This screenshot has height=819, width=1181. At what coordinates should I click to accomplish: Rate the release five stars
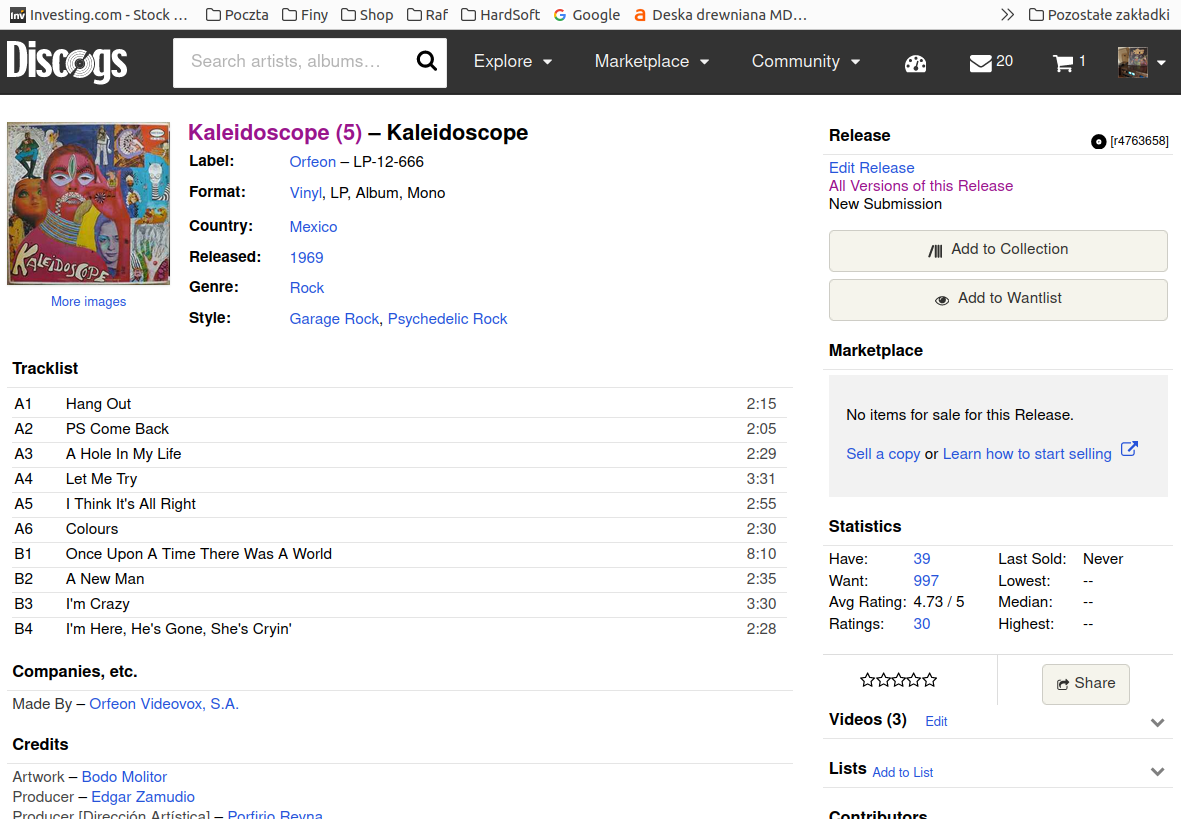930,681
